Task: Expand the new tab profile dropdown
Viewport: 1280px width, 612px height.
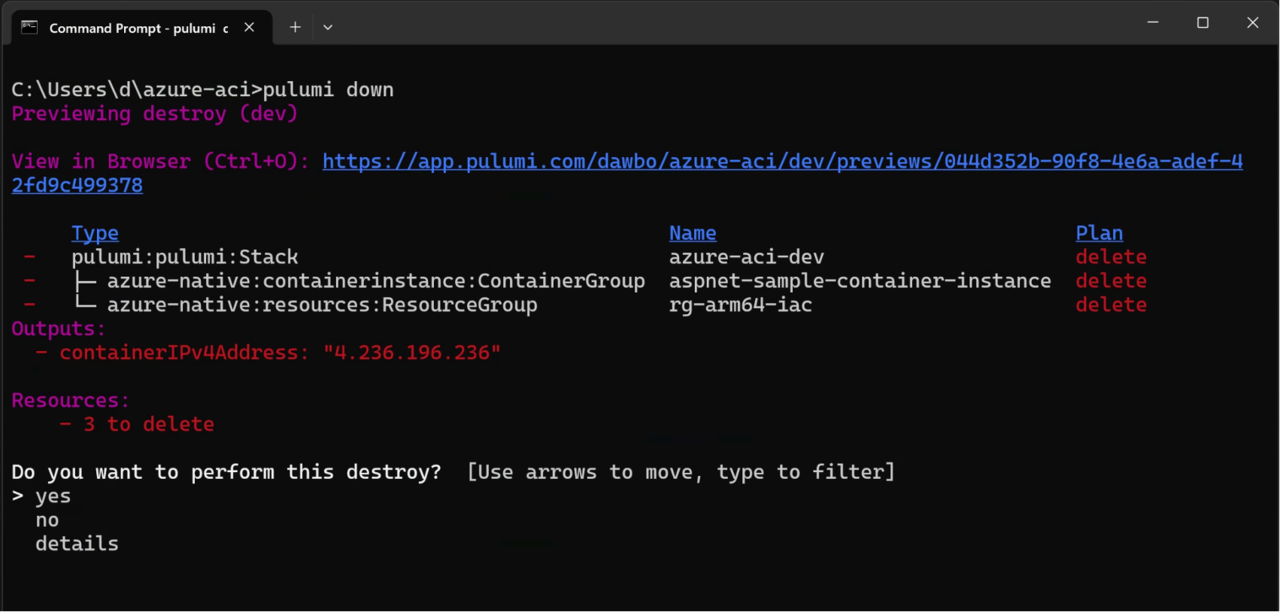Action: tap(327, 28)
